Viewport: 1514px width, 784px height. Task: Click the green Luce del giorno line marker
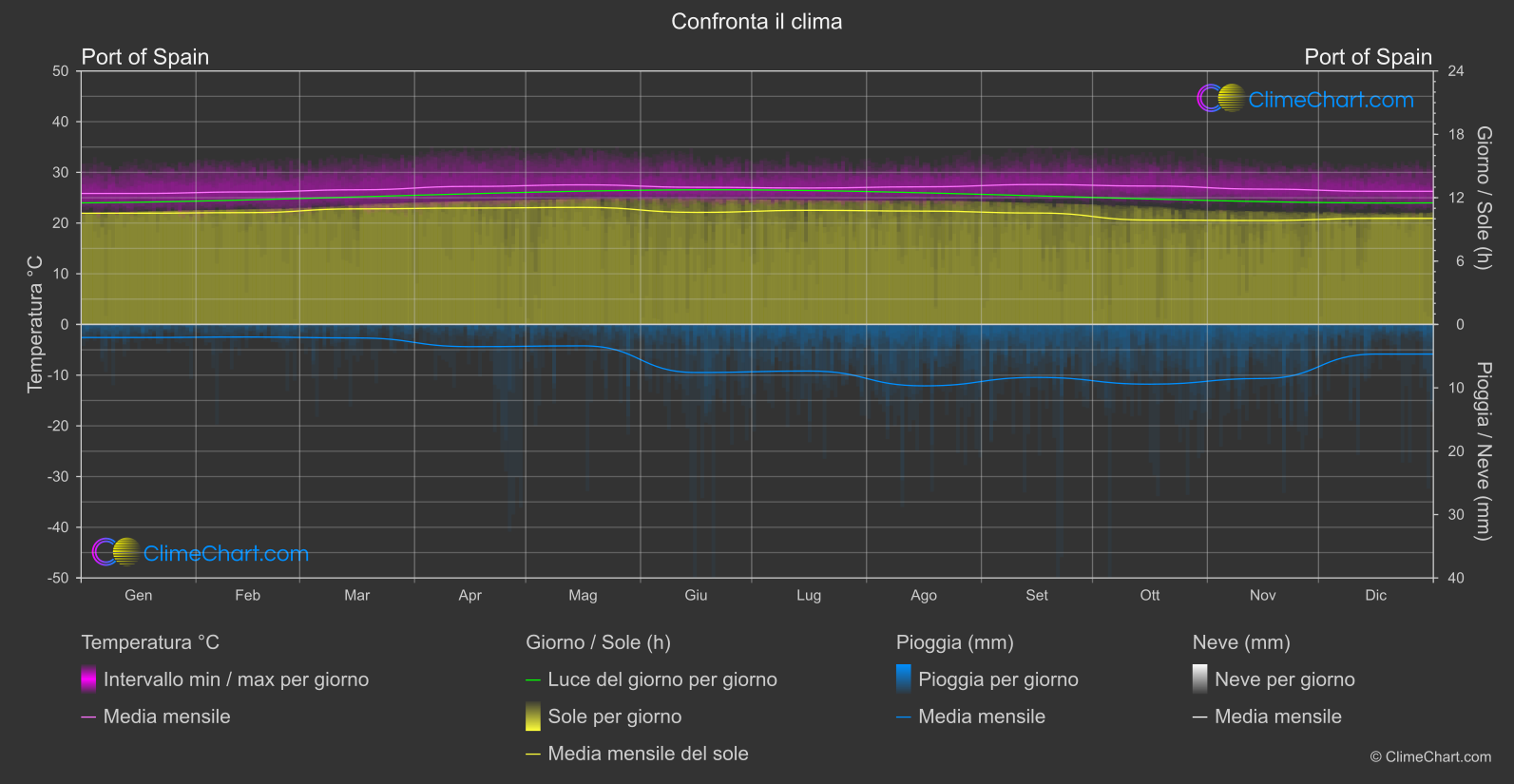click(533, 680)
